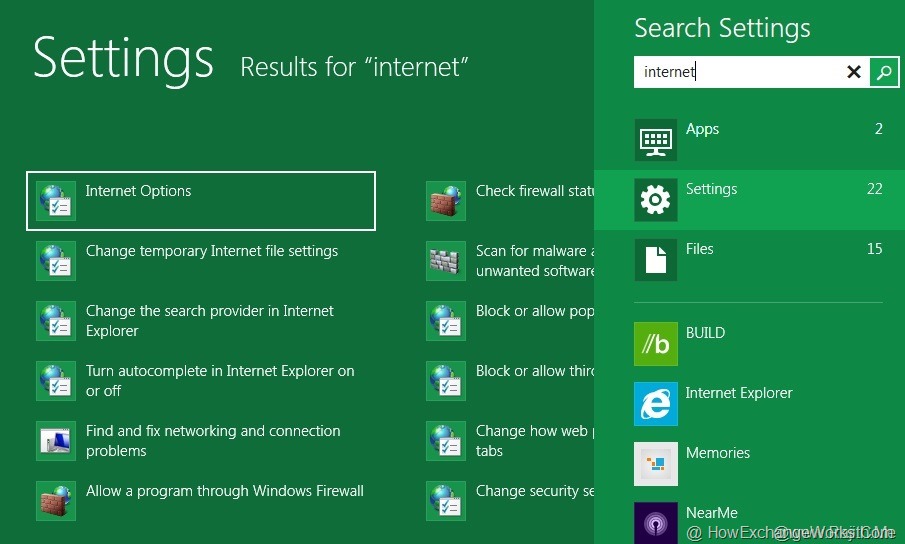The width and height of the screenshot is (905, 544).
Task: Click the Check firewall status icon
Action: [446, 201]
